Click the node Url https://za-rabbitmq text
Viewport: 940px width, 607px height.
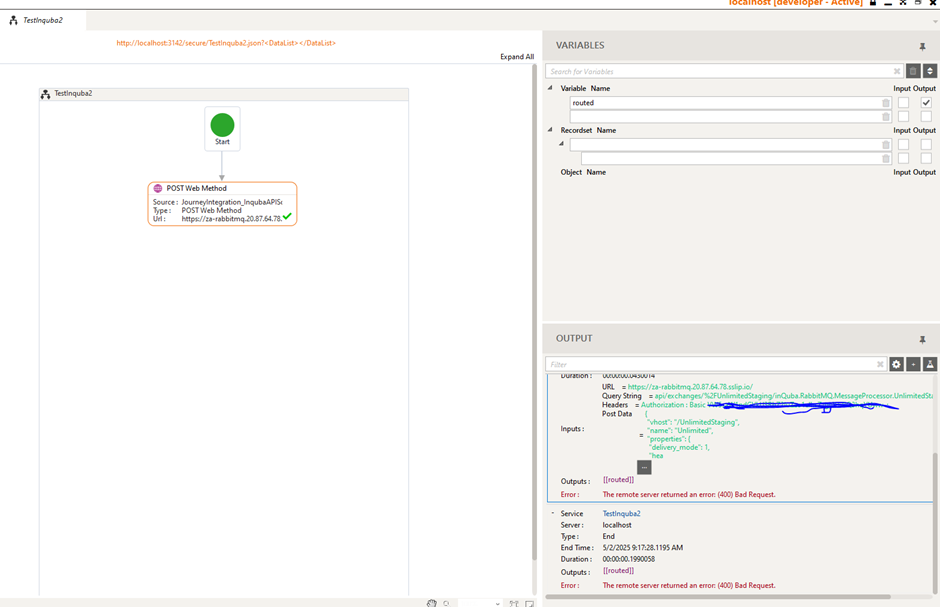[231, 219]
